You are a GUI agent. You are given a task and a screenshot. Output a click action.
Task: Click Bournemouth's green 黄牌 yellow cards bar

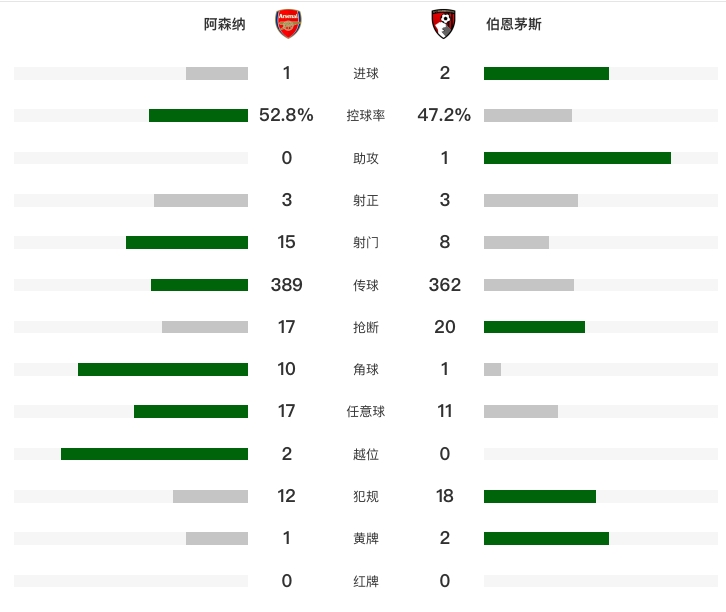(x=546, y=538)
